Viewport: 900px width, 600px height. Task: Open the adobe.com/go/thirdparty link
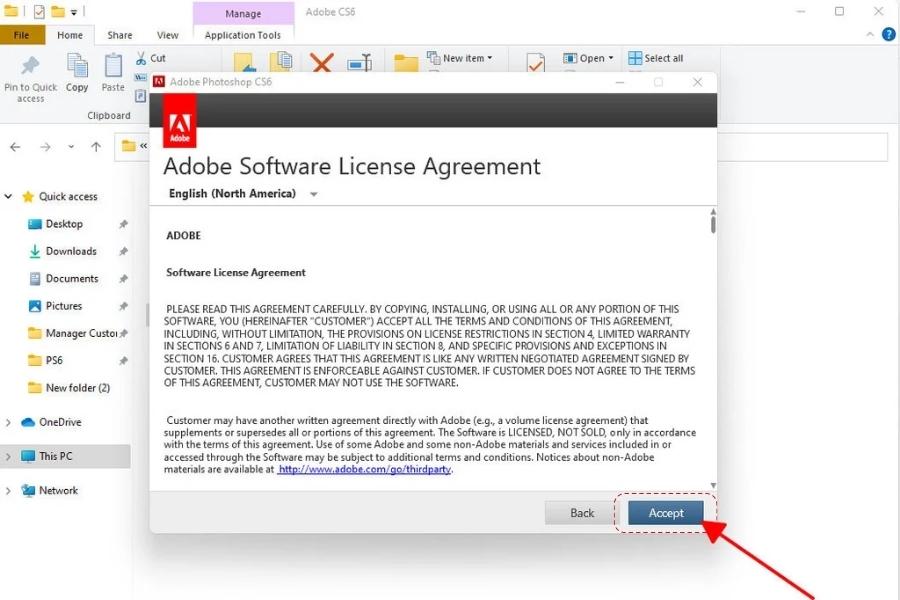[x=365, y=469]
